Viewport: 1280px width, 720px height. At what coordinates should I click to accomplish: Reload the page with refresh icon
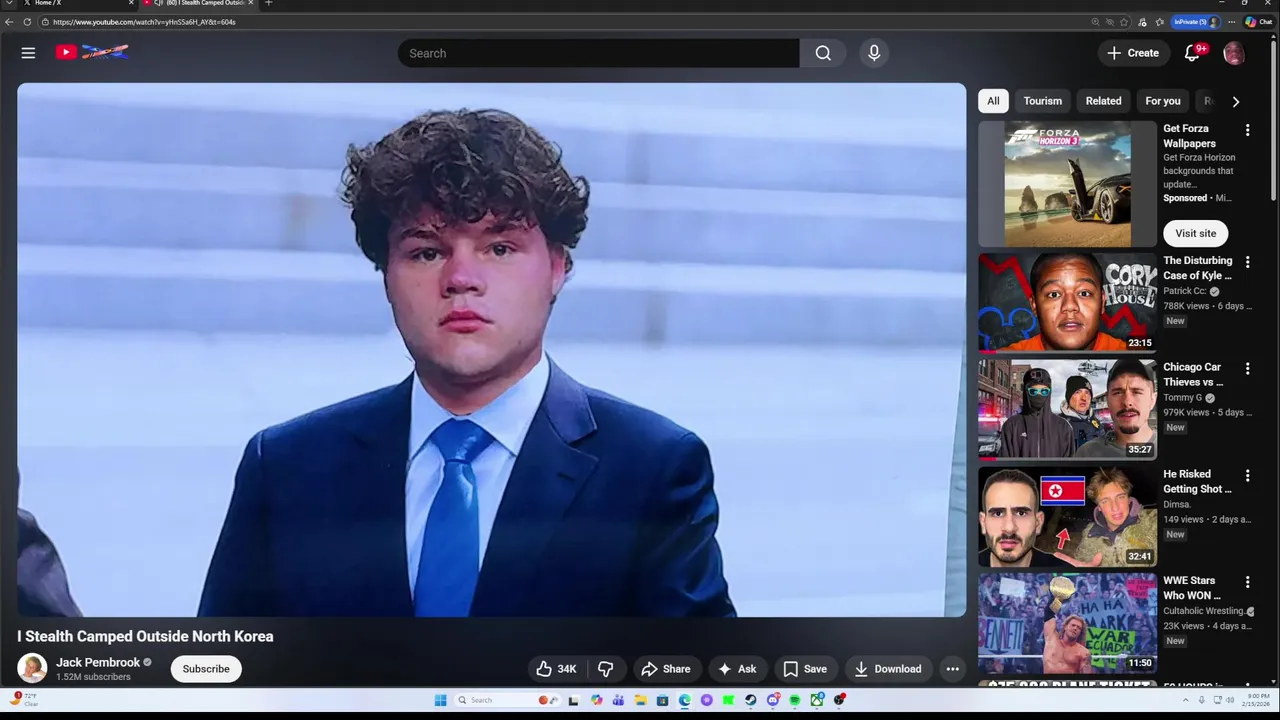tap(27, 22)
